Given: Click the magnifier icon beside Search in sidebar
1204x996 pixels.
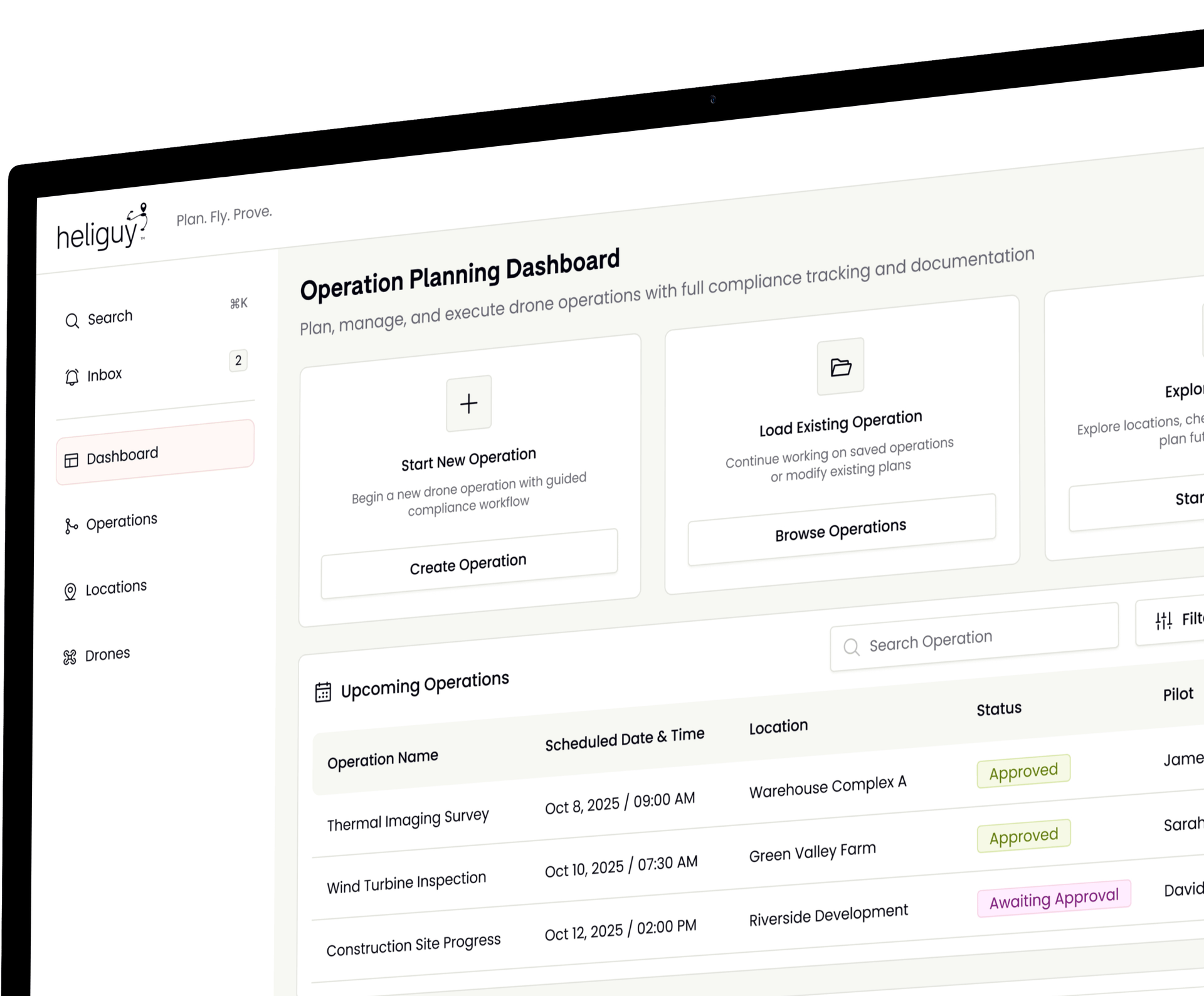Looking at the screenshot, I should click(72, 321).
